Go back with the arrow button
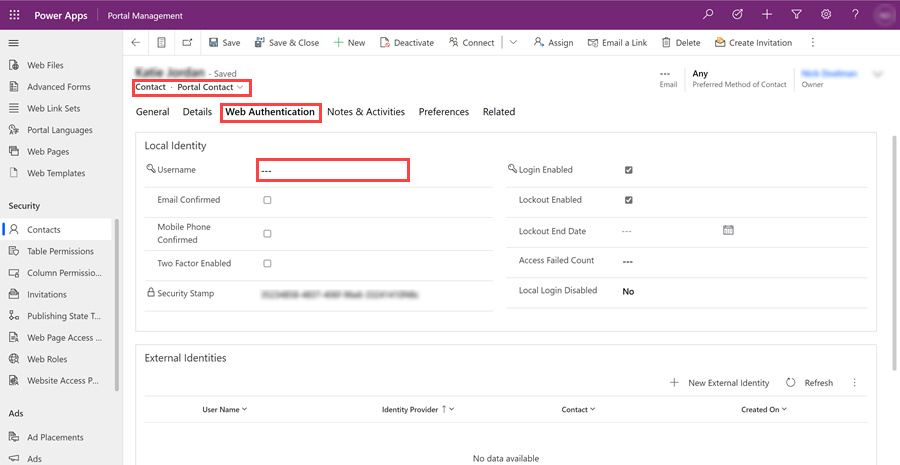 (x=135, y=42)
